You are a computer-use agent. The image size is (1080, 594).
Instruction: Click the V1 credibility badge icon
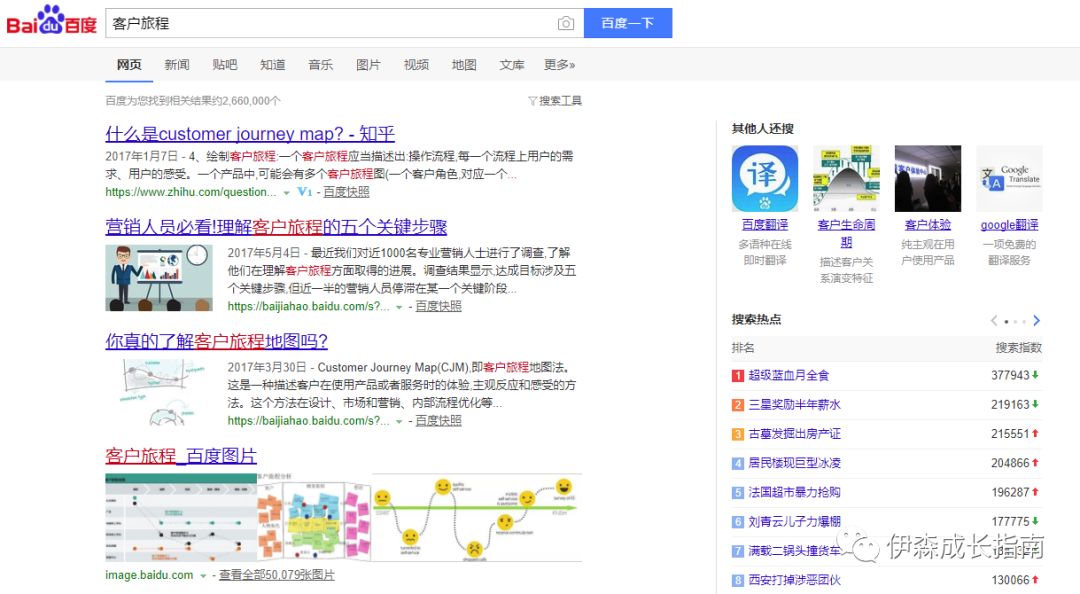(x=304, y=192)
